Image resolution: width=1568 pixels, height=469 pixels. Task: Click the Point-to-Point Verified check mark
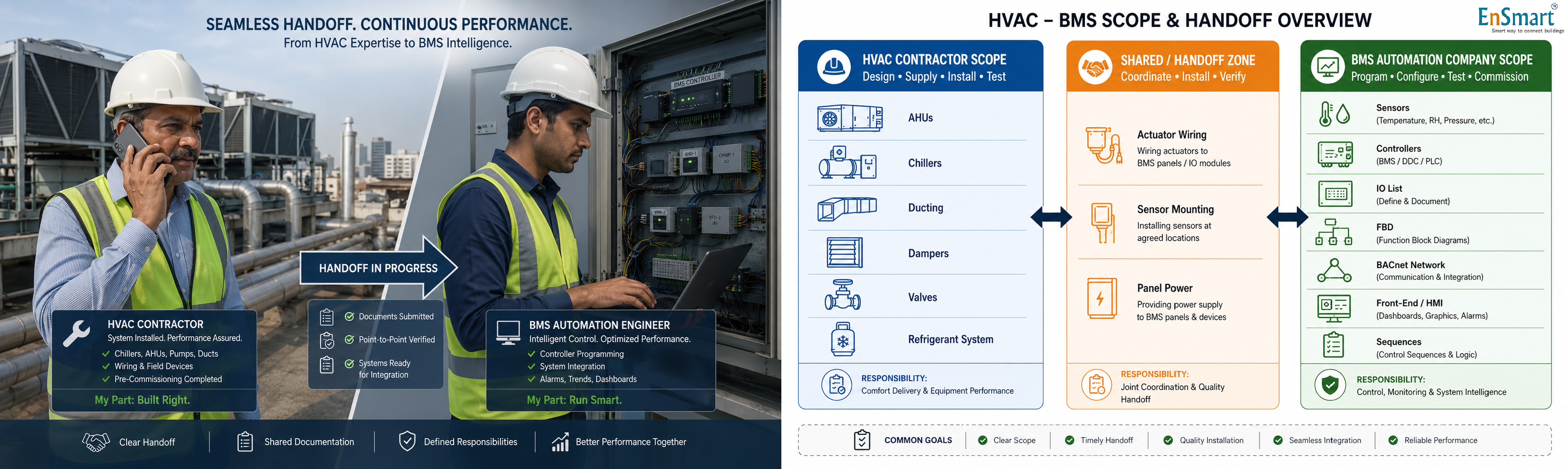tap(349, 340)
